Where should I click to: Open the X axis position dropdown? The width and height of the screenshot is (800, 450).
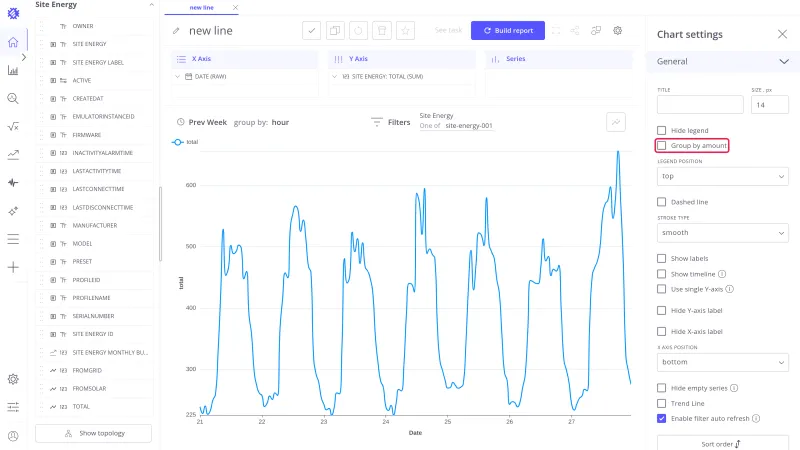(x=722, y=362)
